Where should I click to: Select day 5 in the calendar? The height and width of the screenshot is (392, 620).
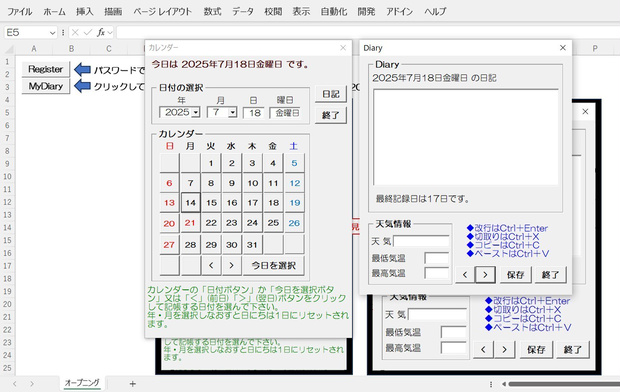(x=294, y=163)
